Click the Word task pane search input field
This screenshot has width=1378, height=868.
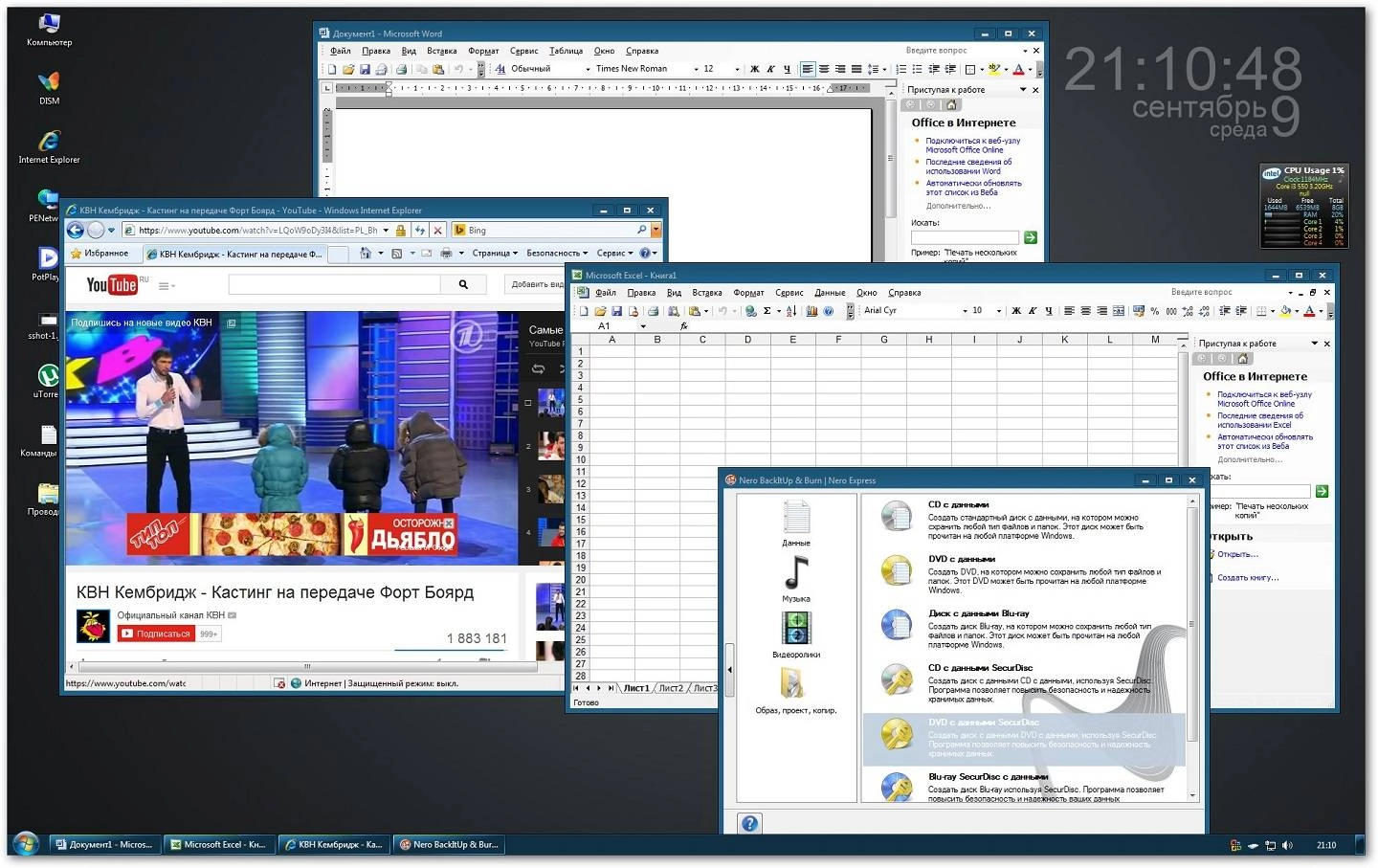click(x=965, y=236)
